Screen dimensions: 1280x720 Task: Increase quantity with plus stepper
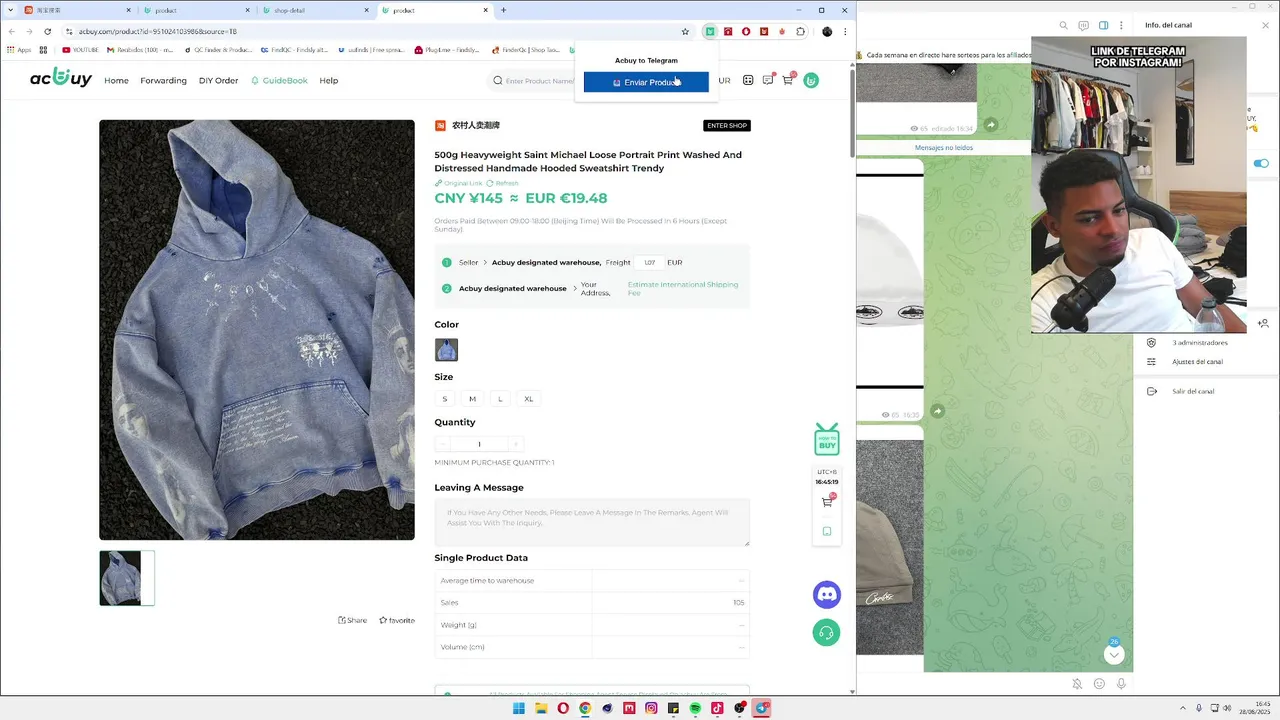pos(516,444)
